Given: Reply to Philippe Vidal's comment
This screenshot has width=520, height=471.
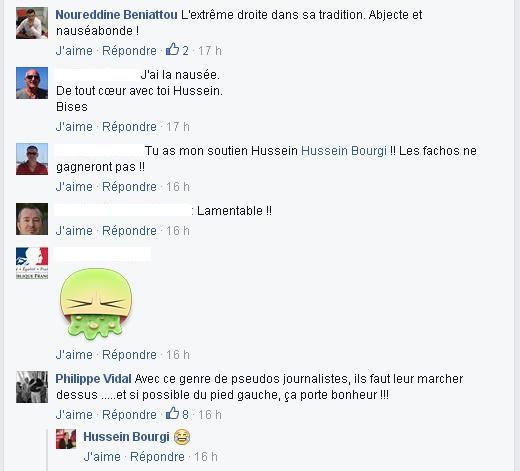Looking at the screenshot, I should [x=129, y=415].
